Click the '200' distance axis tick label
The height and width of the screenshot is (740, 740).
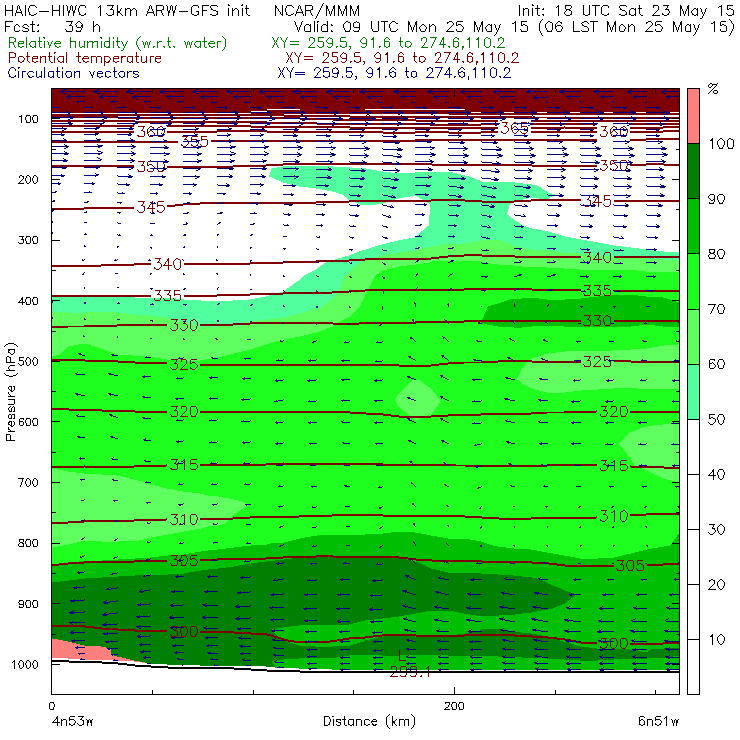(x=454, y=706)
